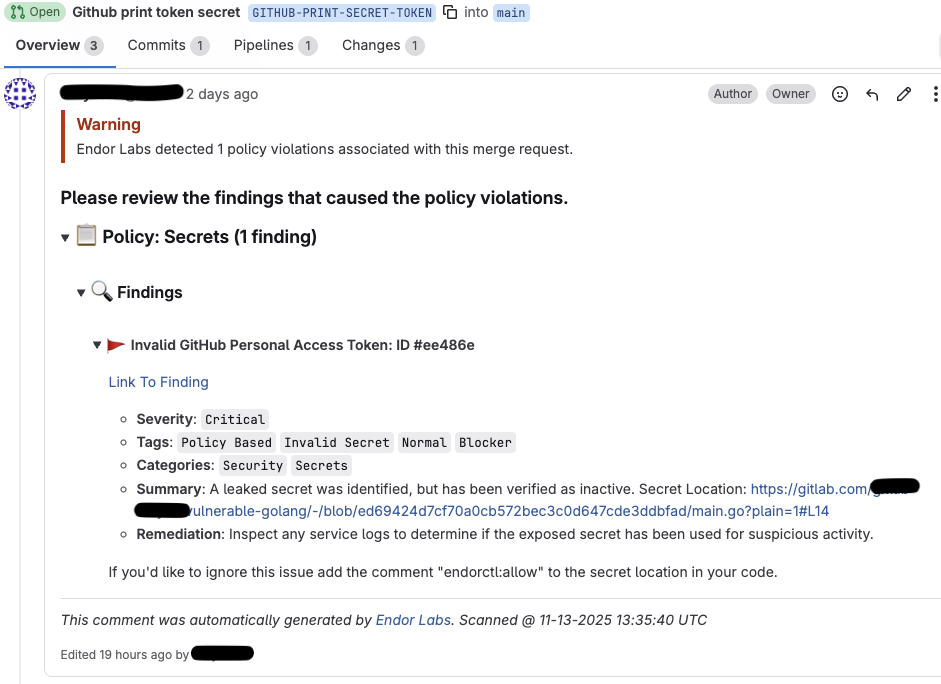The height and width of the screenshot is (684, 941).
Task: Select the Overview tab
Action: click(x=49, y=45)
